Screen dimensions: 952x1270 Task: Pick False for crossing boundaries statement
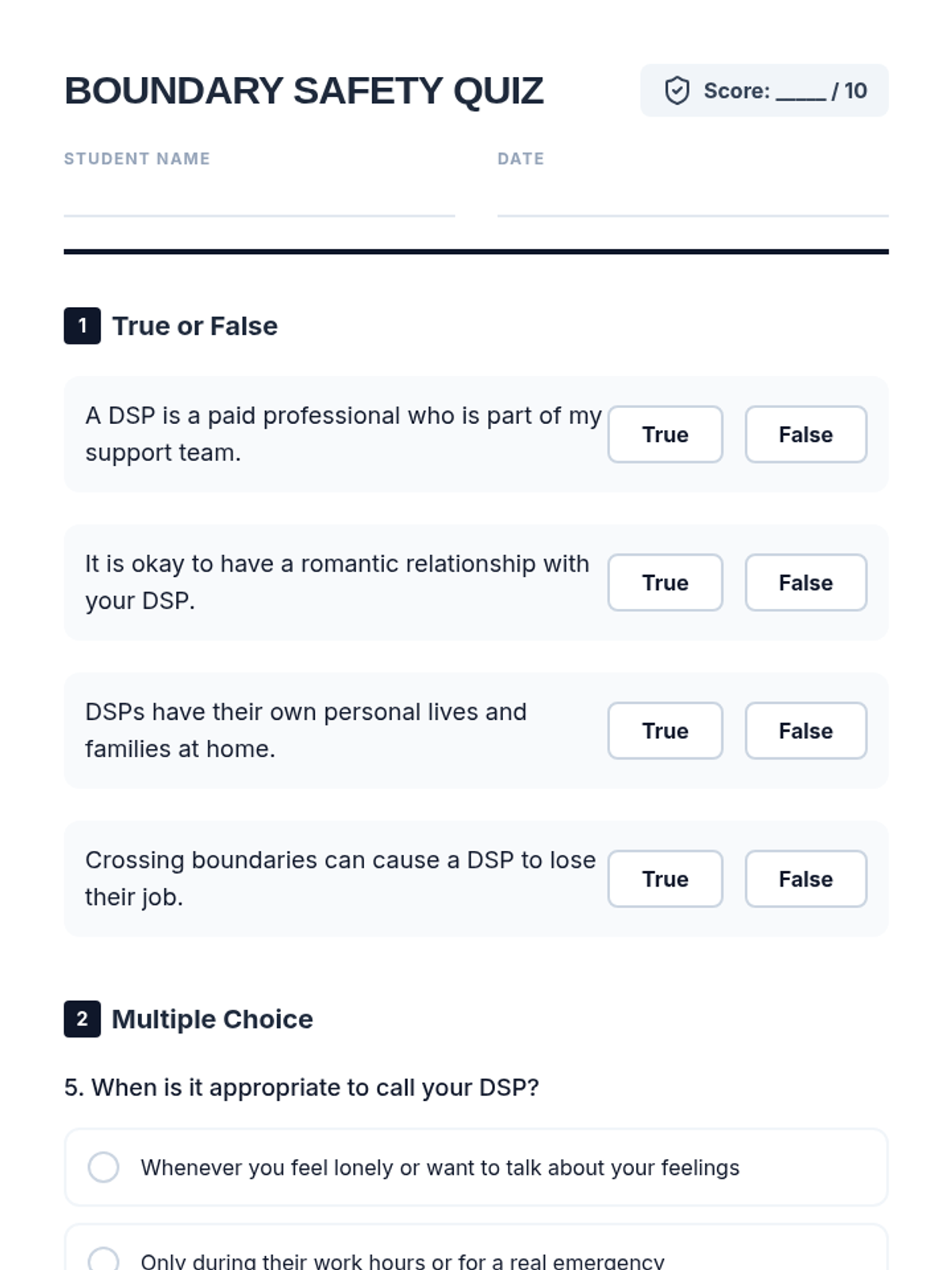(805, 879)
